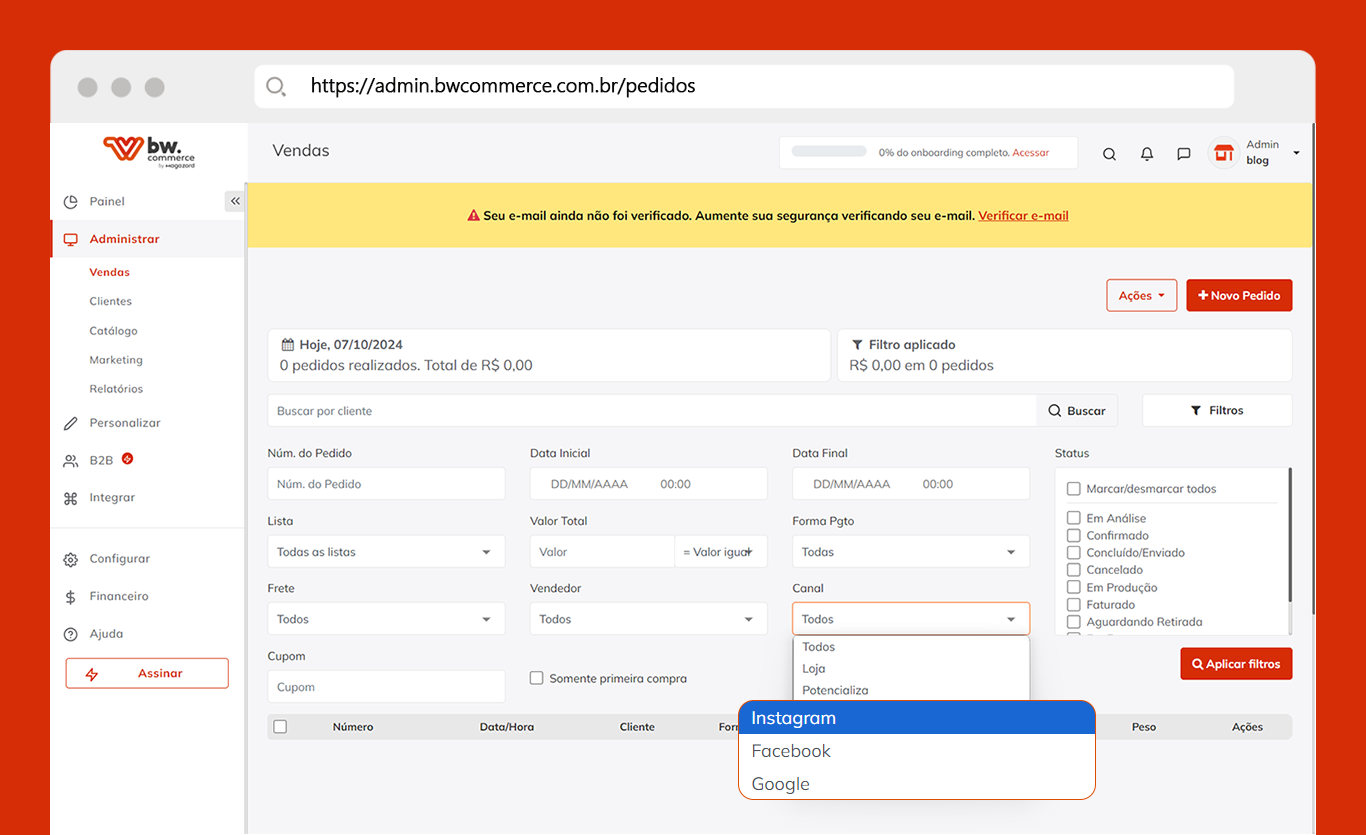Open the Frete dropdown
The height and width of the screenshot is (835, 1366).
tap(386, 619)
